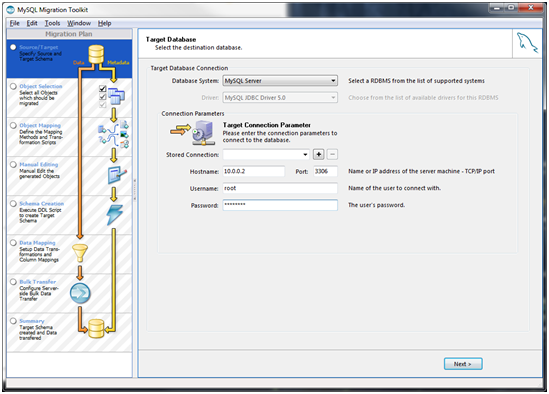Screen dimensions: 549x394
Task: Open the Tools menu
Action: click(52, 23)
